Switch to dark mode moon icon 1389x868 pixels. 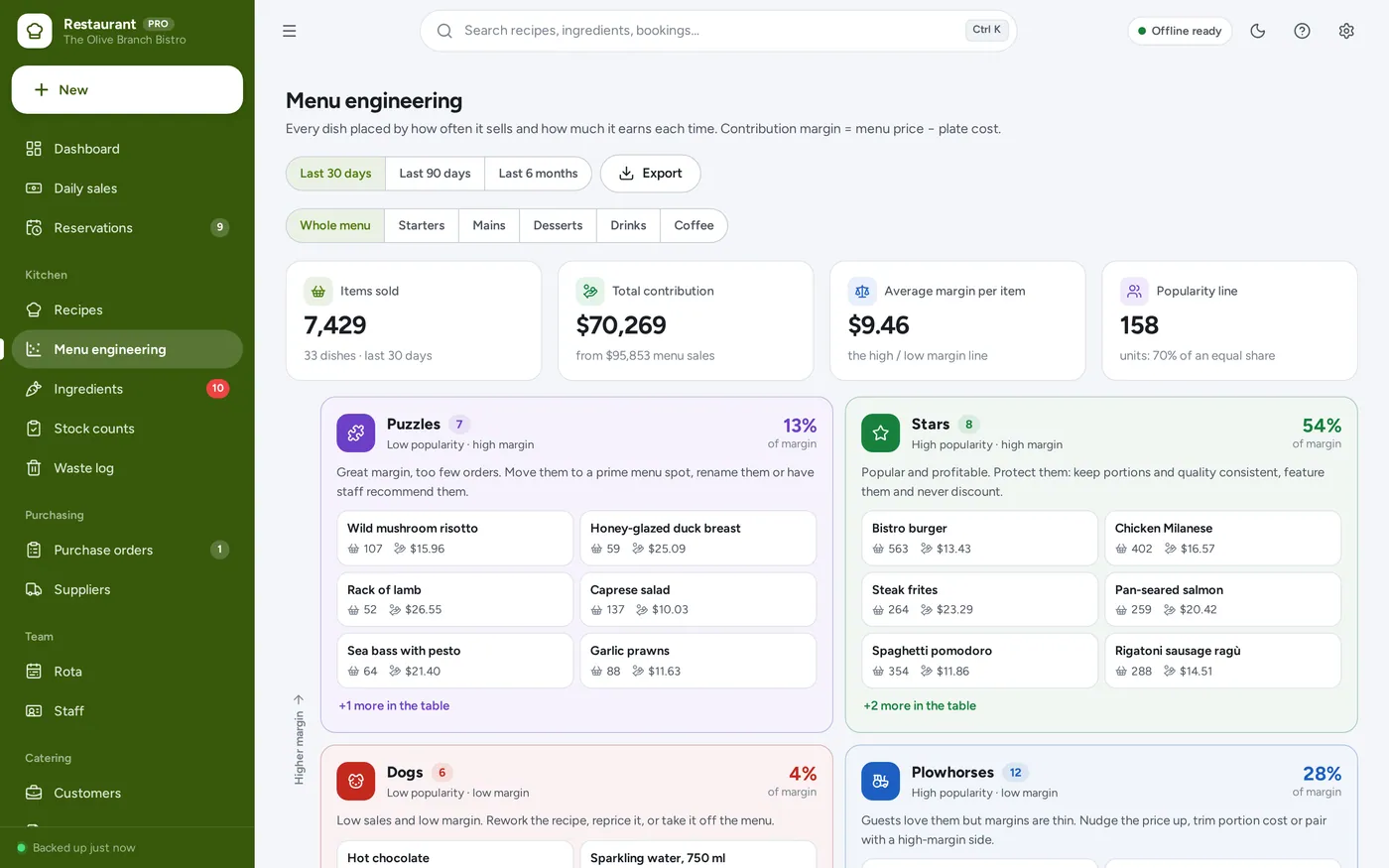[x=1258, y=31]
